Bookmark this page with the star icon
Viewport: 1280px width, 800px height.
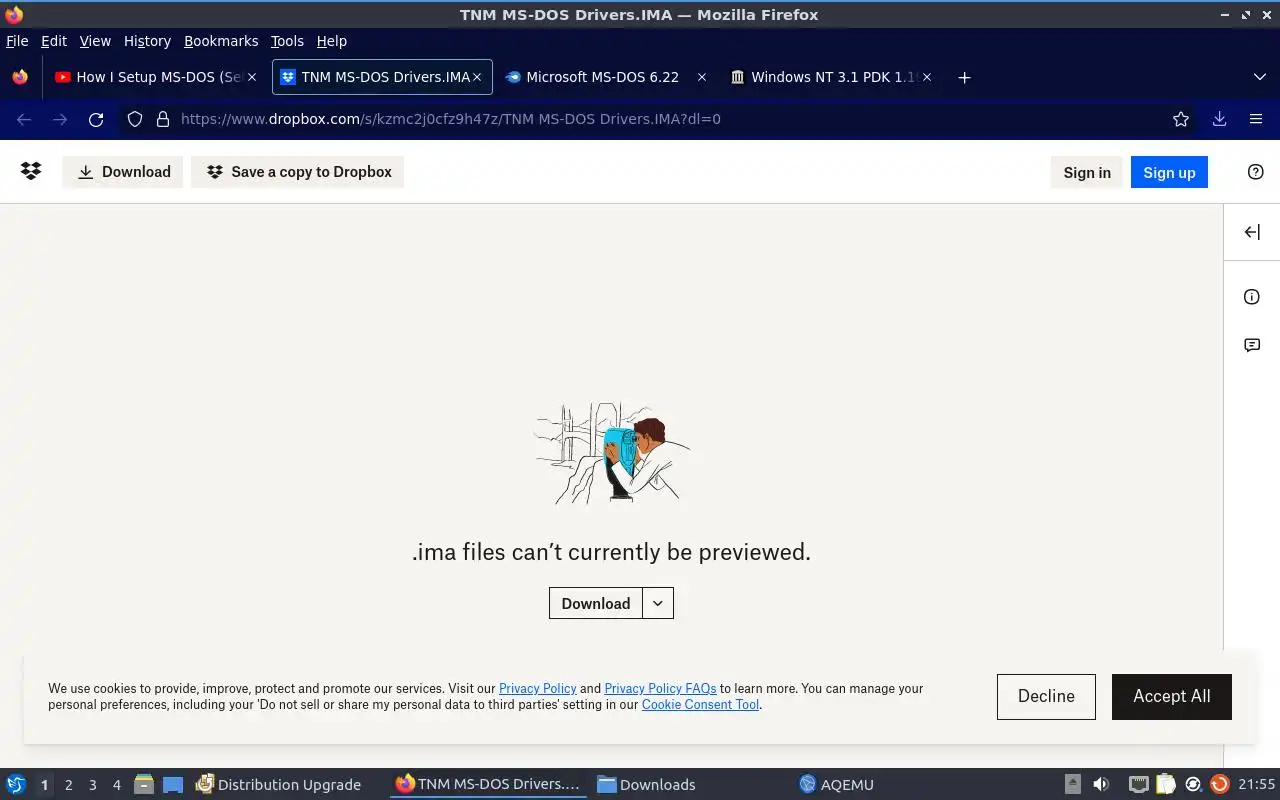click(1181, 119)
